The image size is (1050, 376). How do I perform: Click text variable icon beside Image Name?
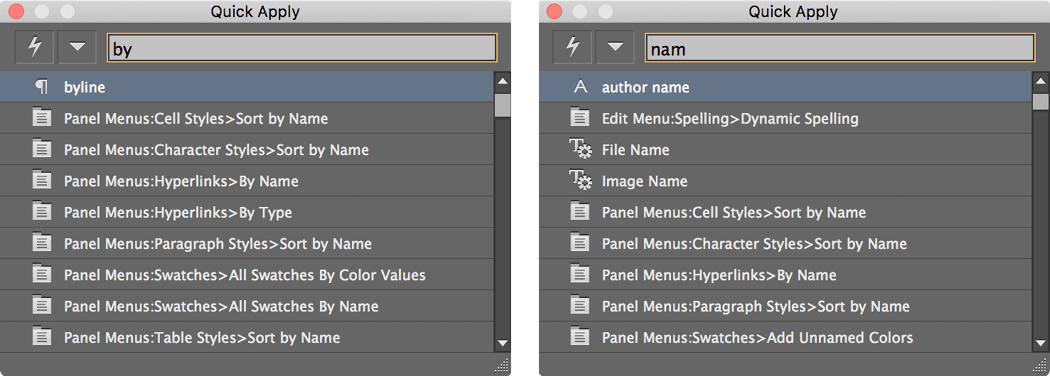(x=580, y=181)
